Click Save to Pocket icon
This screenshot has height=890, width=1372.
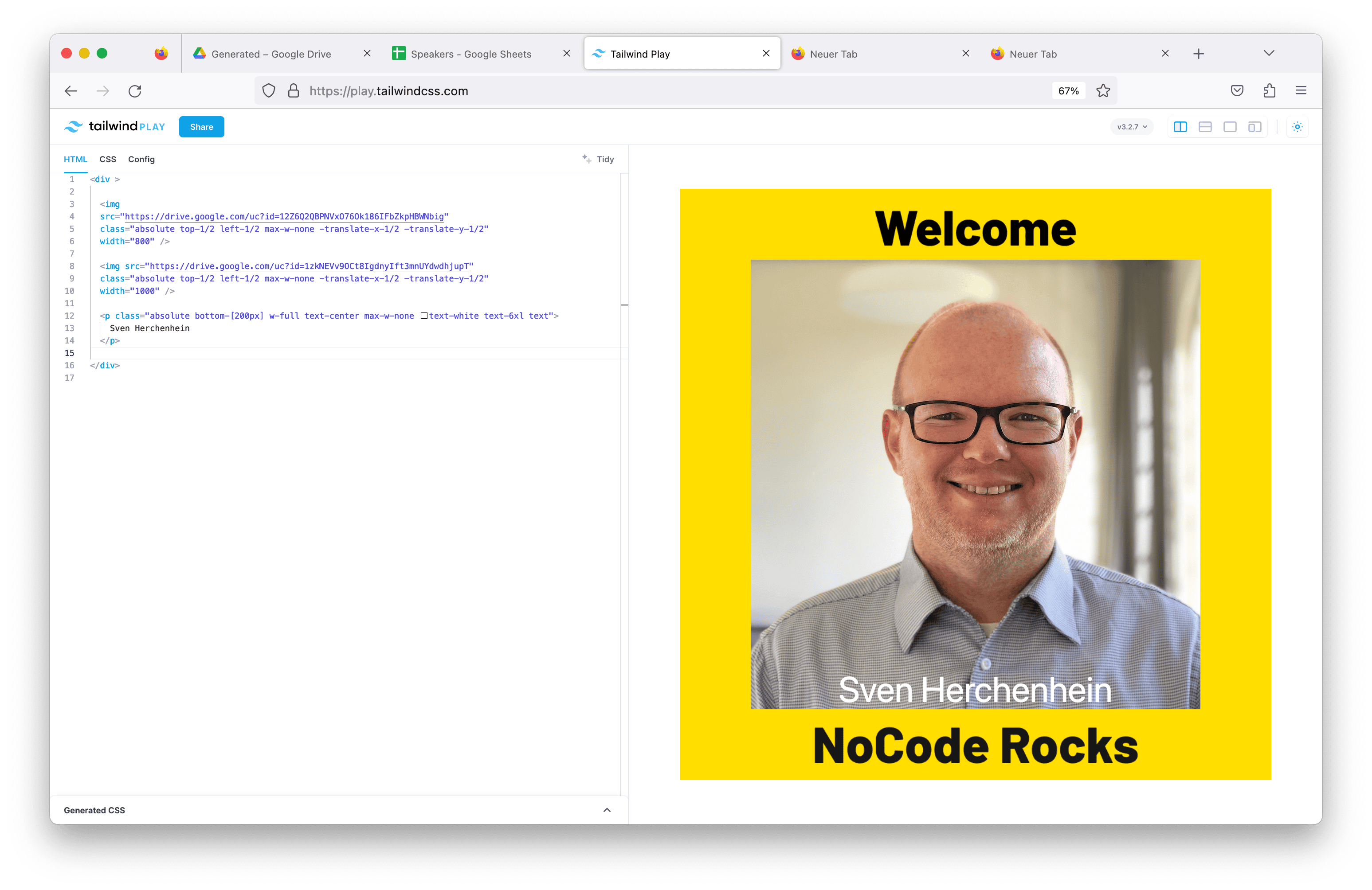(1236, 90)
